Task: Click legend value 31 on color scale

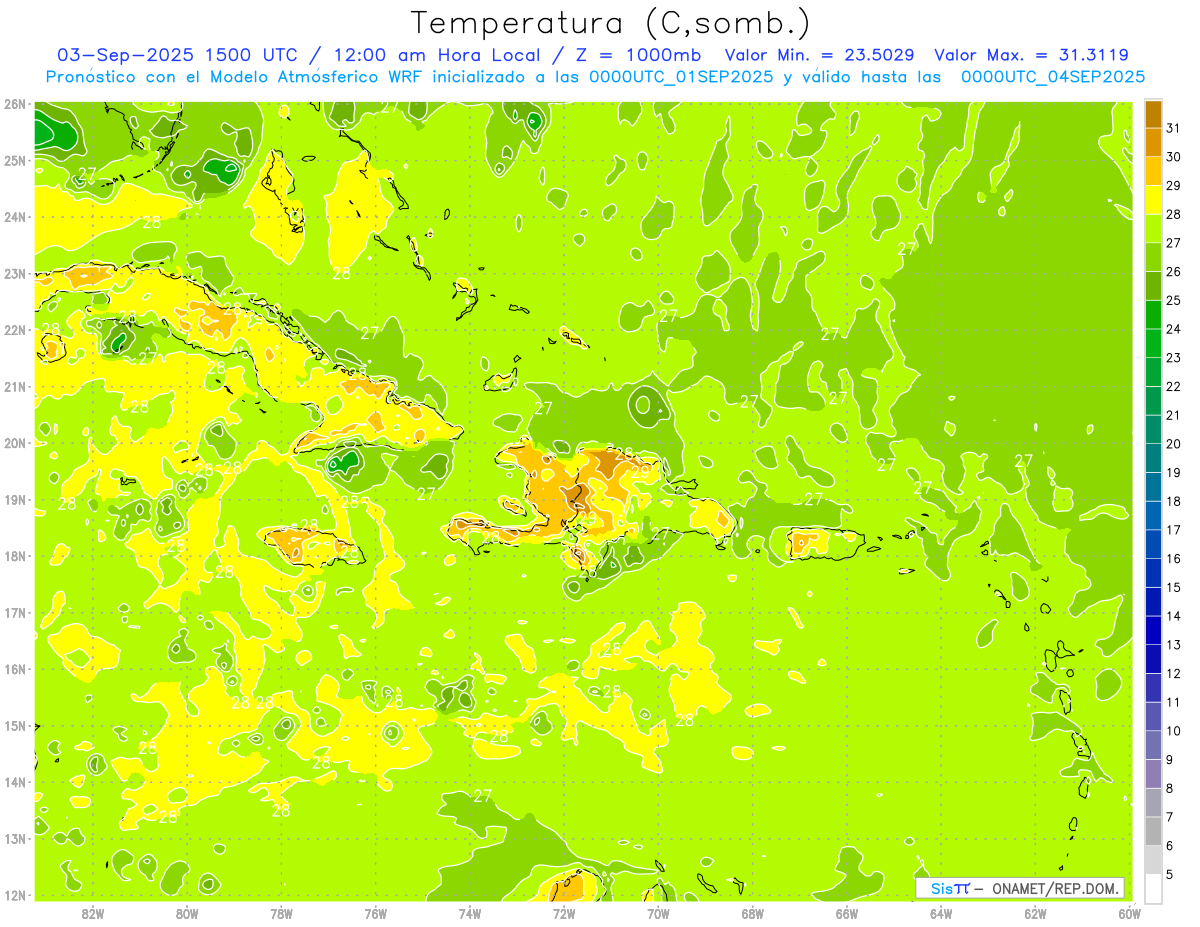Action: click(1174, 128)
